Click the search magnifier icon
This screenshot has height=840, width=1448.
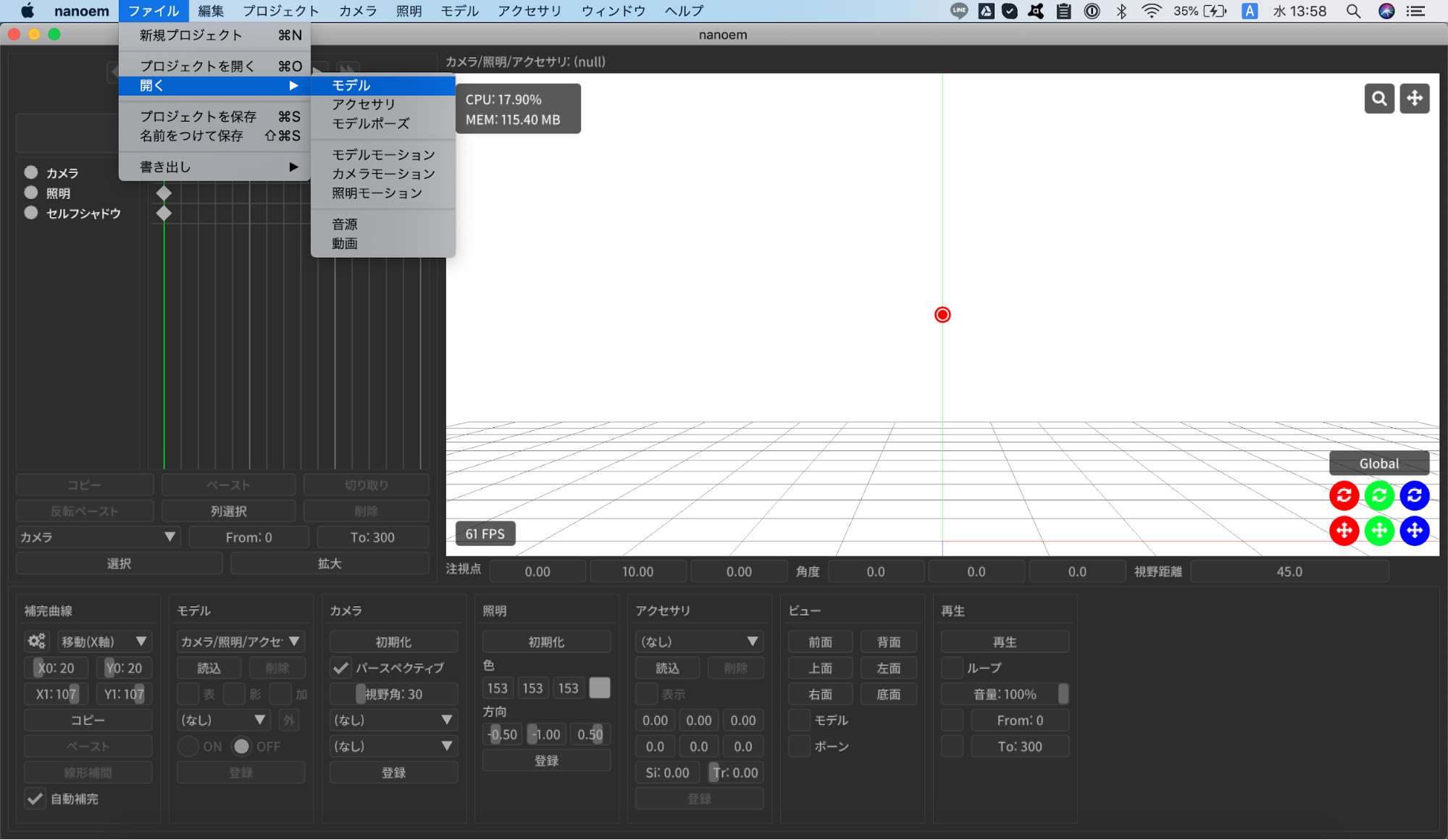[1379, 98]
